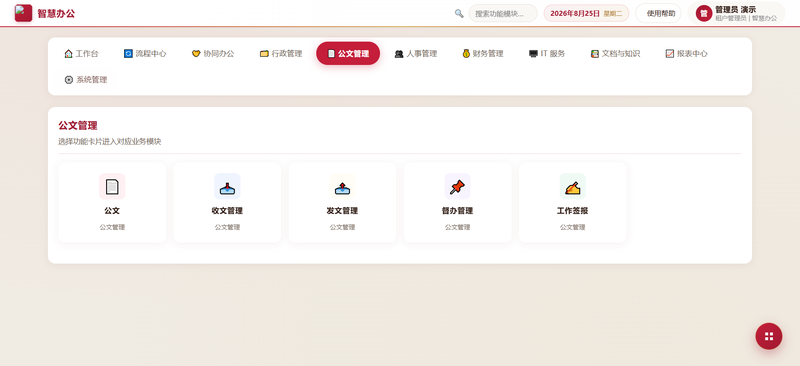Go to the 协同办公 tab
Image resolution: width=800 pixels, height=366 pixels.
click(x=213, y=53)
